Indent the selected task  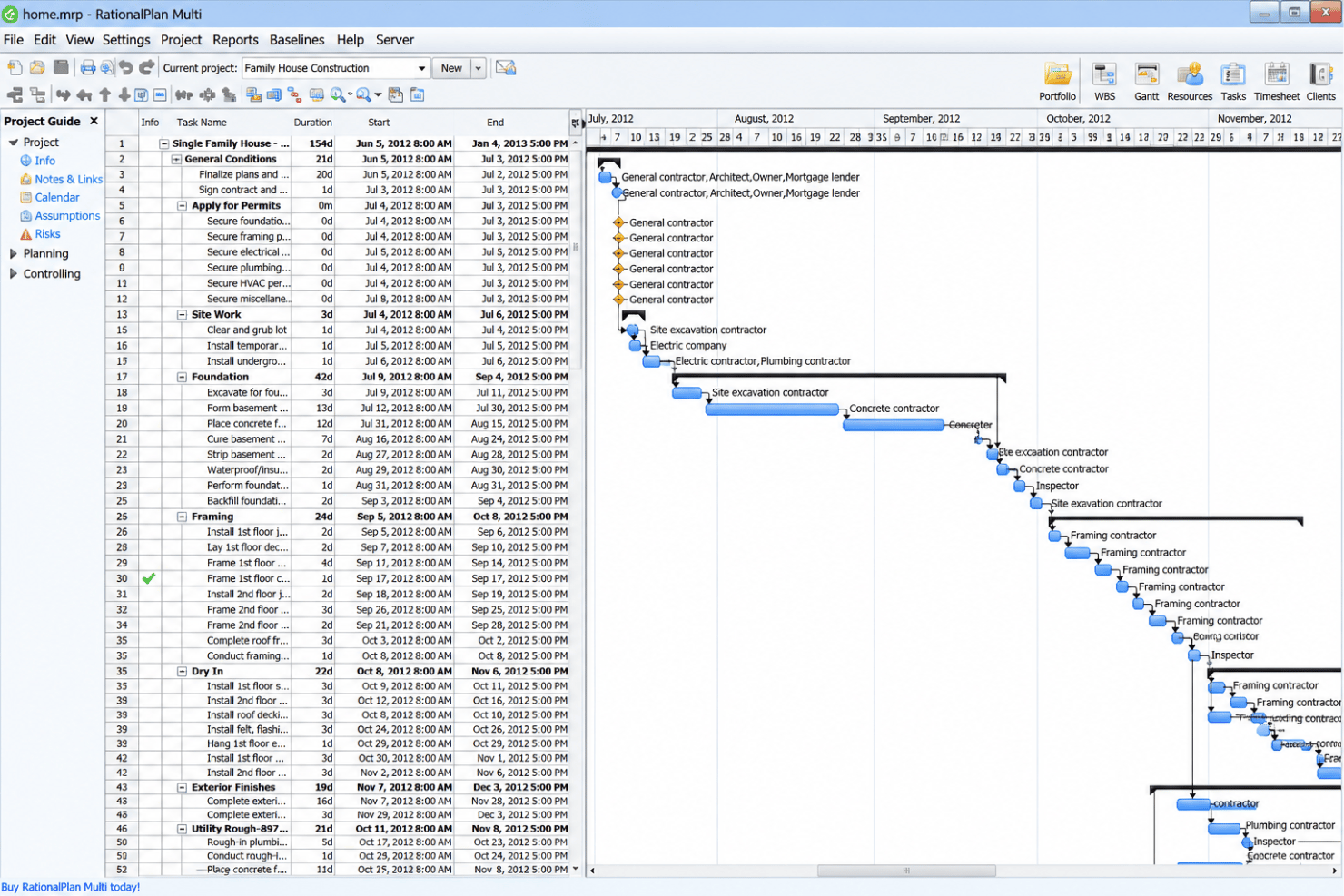click(64, 95)
